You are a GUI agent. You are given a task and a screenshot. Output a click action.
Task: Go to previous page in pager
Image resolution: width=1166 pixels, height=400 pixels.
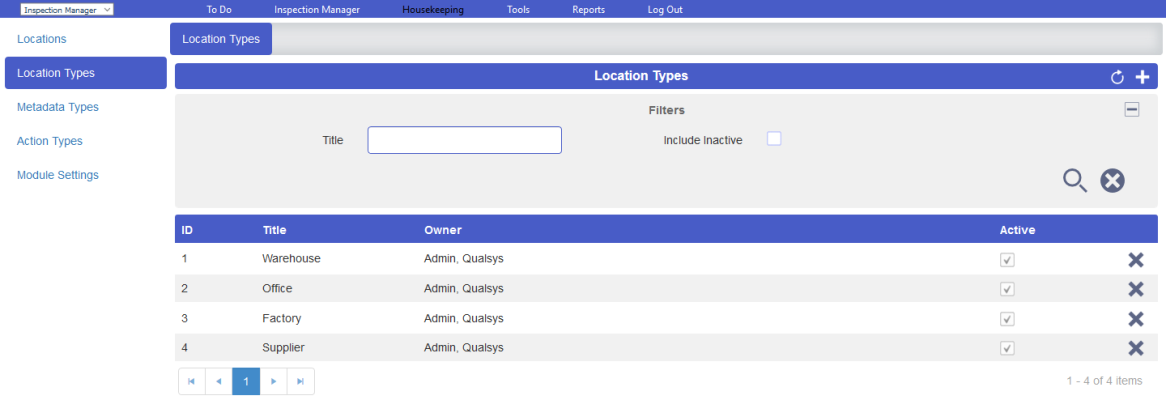click(x=219, y=381)
